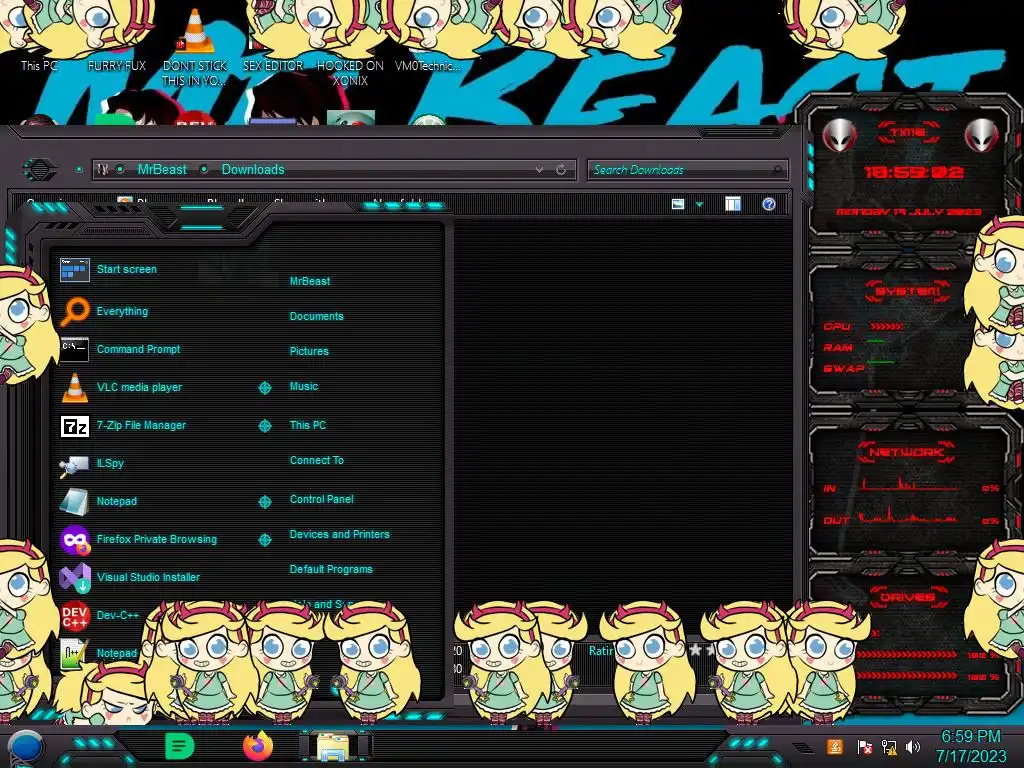Launch Firefox from the taskbar
The height and width of the screenshot is (768, 1024).
258,746
